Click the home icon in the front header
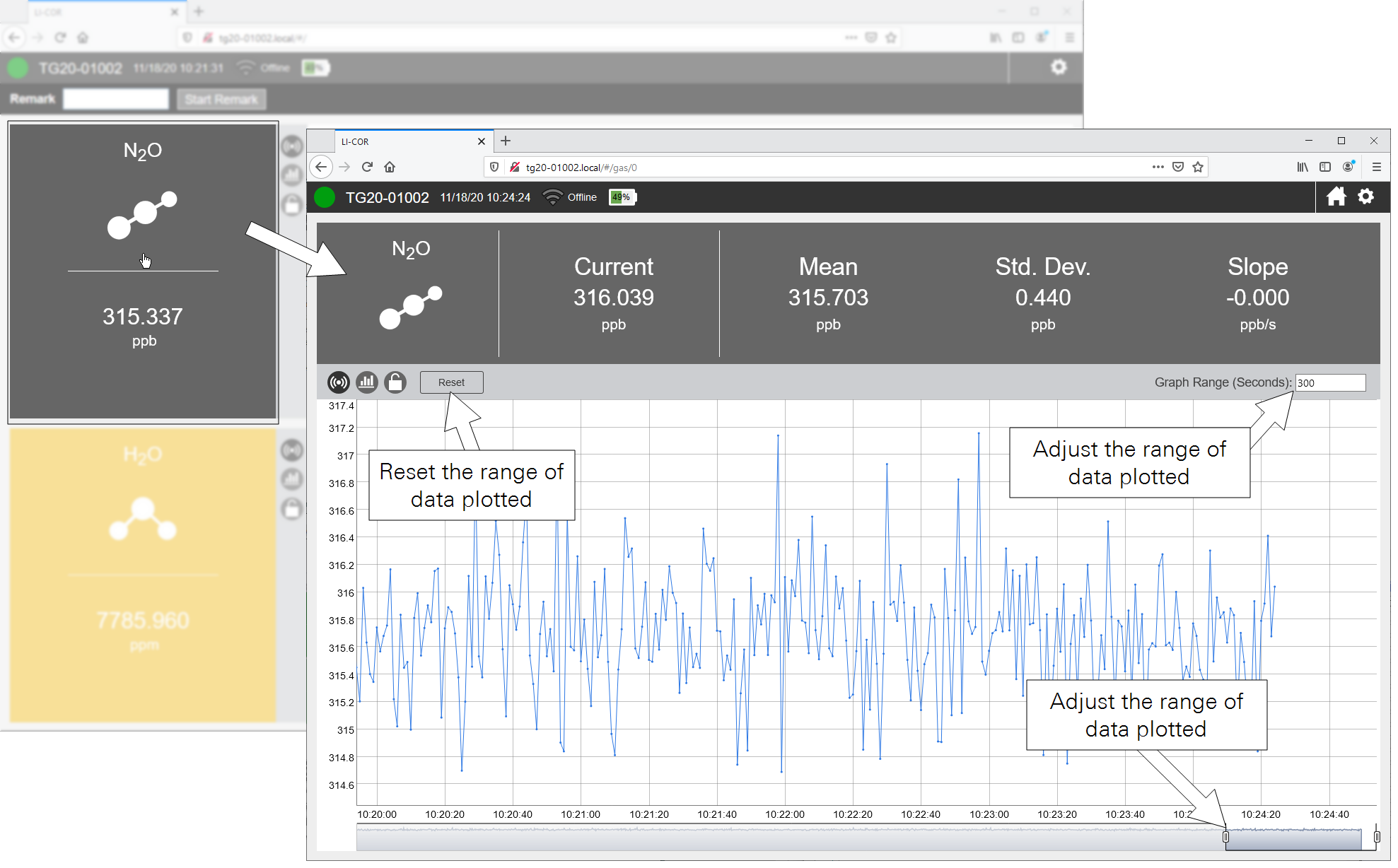The width and height of the screenshot is (1398, 868). pos(1336,197)
